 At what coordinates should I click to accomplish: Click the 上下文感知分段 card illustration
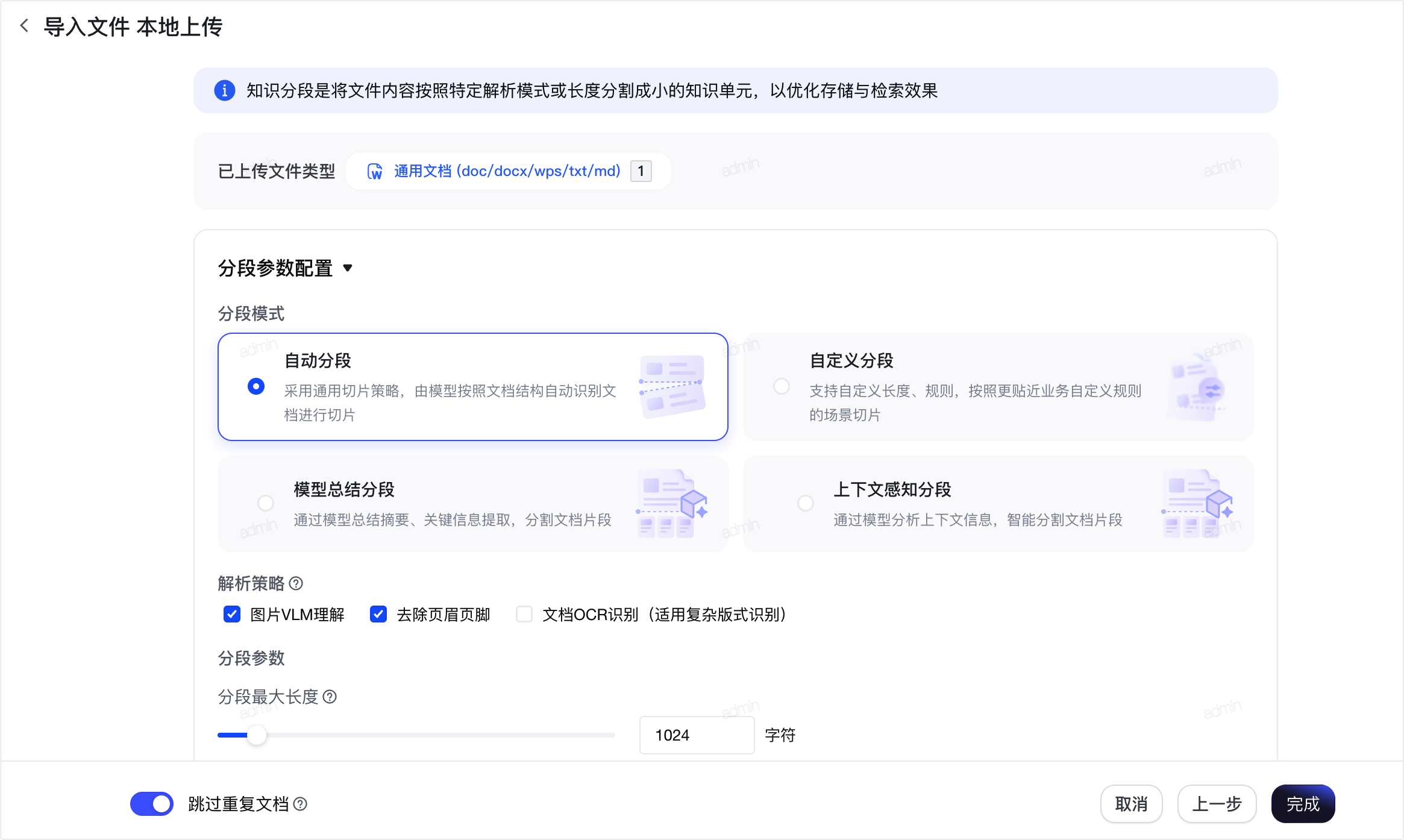(1197, 503)
